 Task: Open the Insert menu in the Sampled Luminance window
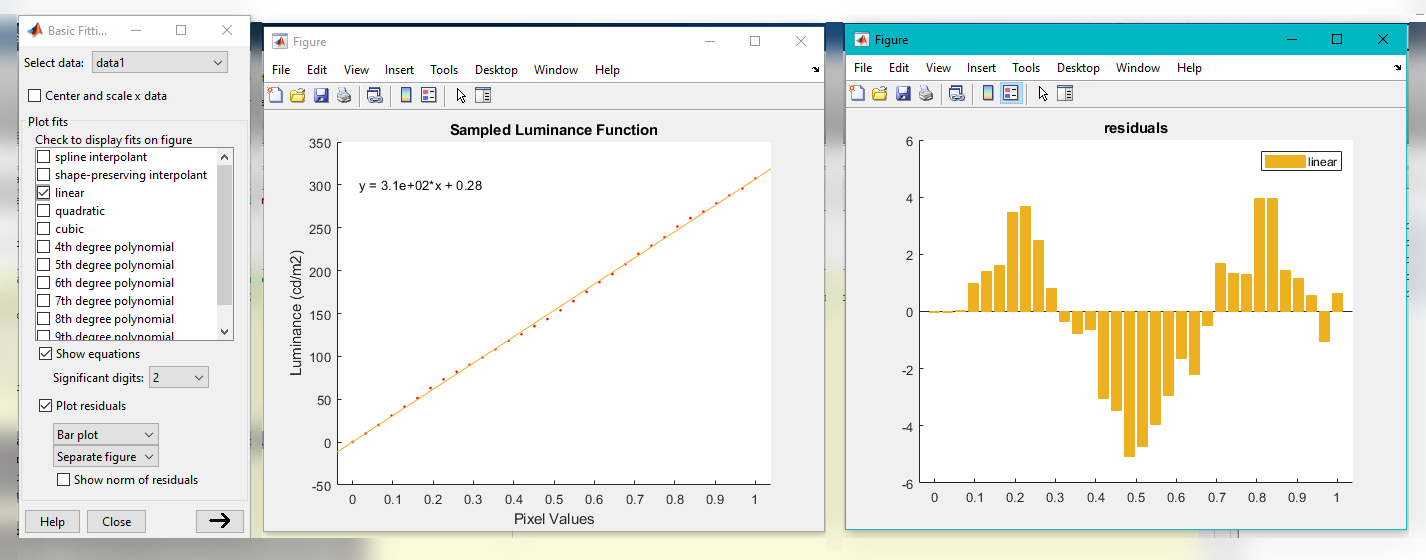point(399,70)
